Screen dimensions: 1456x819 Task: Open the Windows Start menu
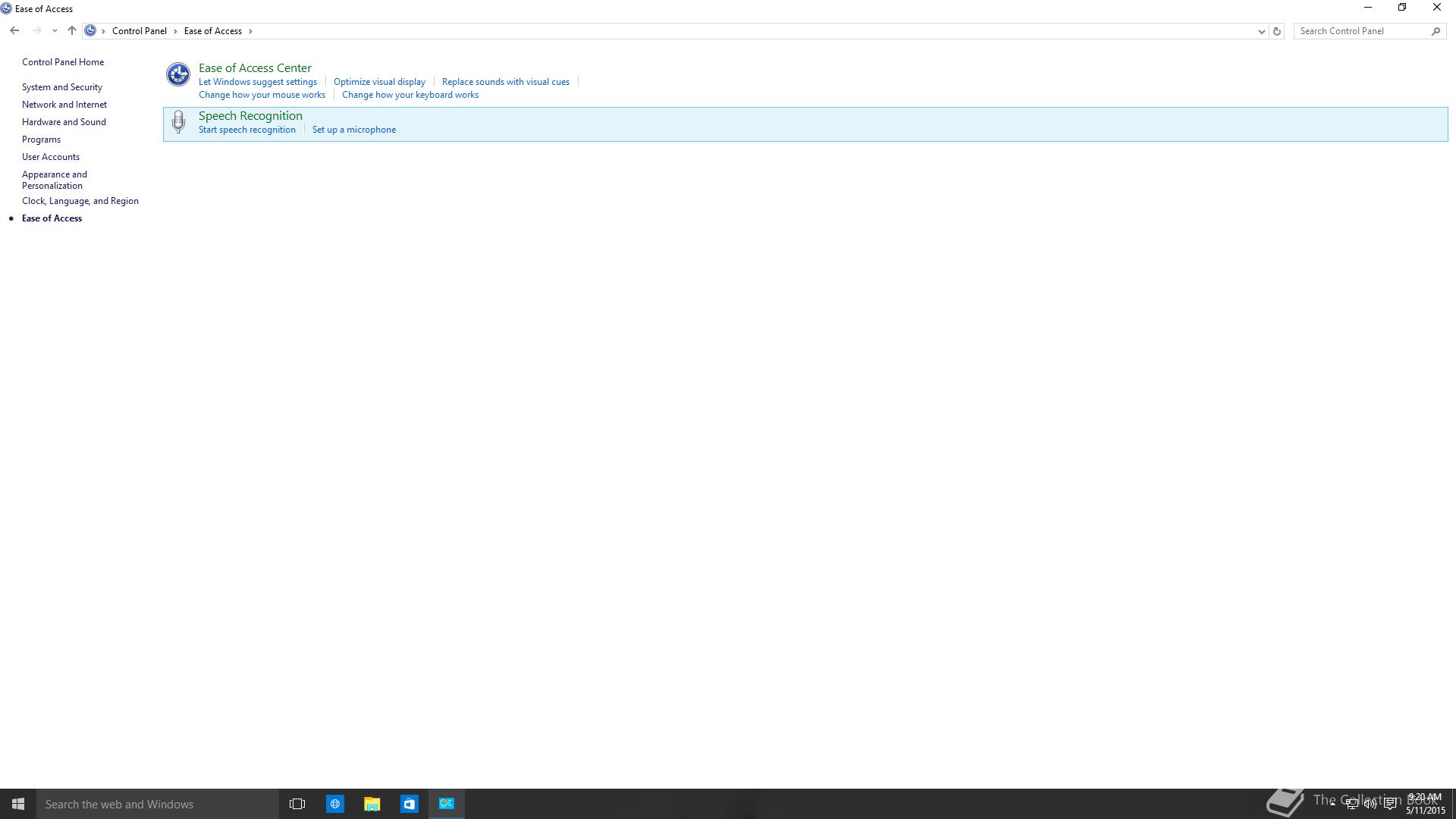tap(18, 804)
